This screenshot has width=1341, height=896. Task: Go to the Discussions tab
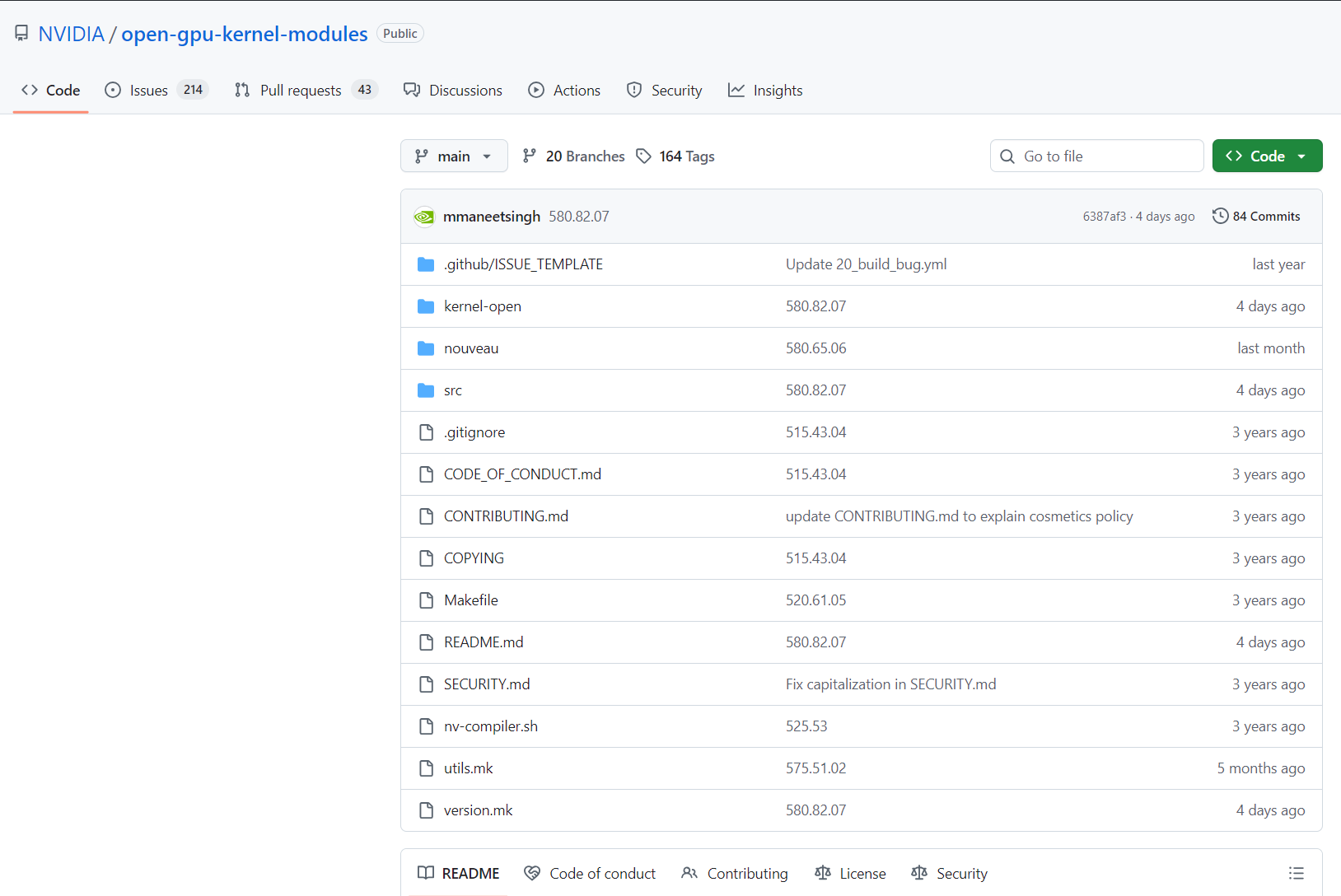453,90
